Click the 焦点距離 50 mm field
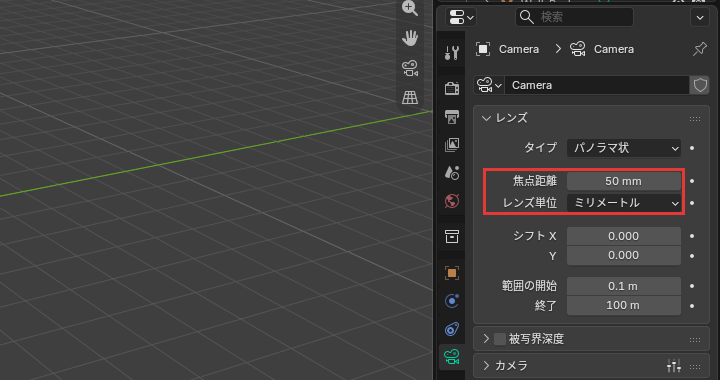This screenshot has height=380, width=720. click(x=624, y=181)
